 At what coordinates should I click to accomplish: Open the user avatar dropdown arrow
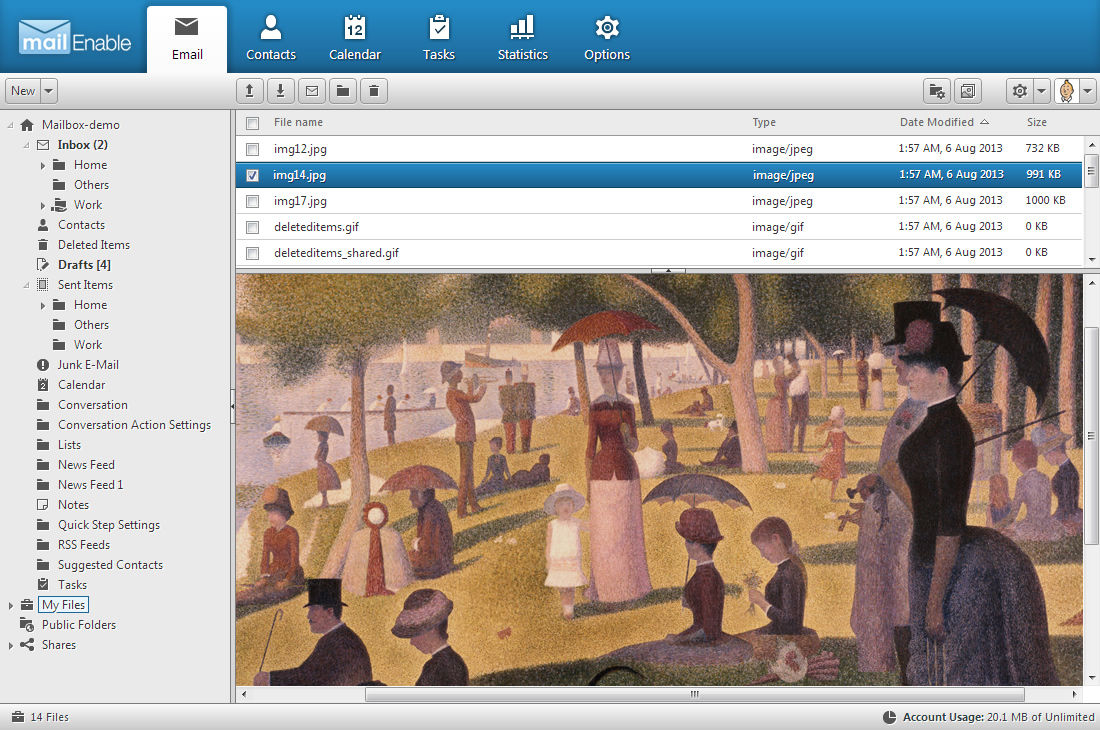(x=1087, y=91)
